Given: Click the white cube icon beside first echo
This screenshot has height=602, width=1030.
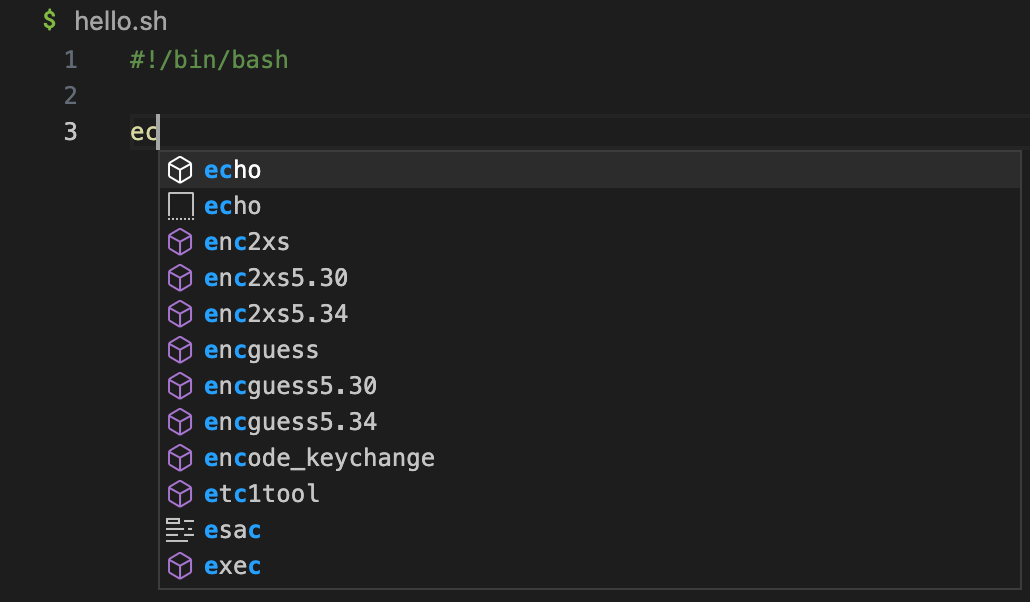Looking at the screenshot, I should pos(179,170).
